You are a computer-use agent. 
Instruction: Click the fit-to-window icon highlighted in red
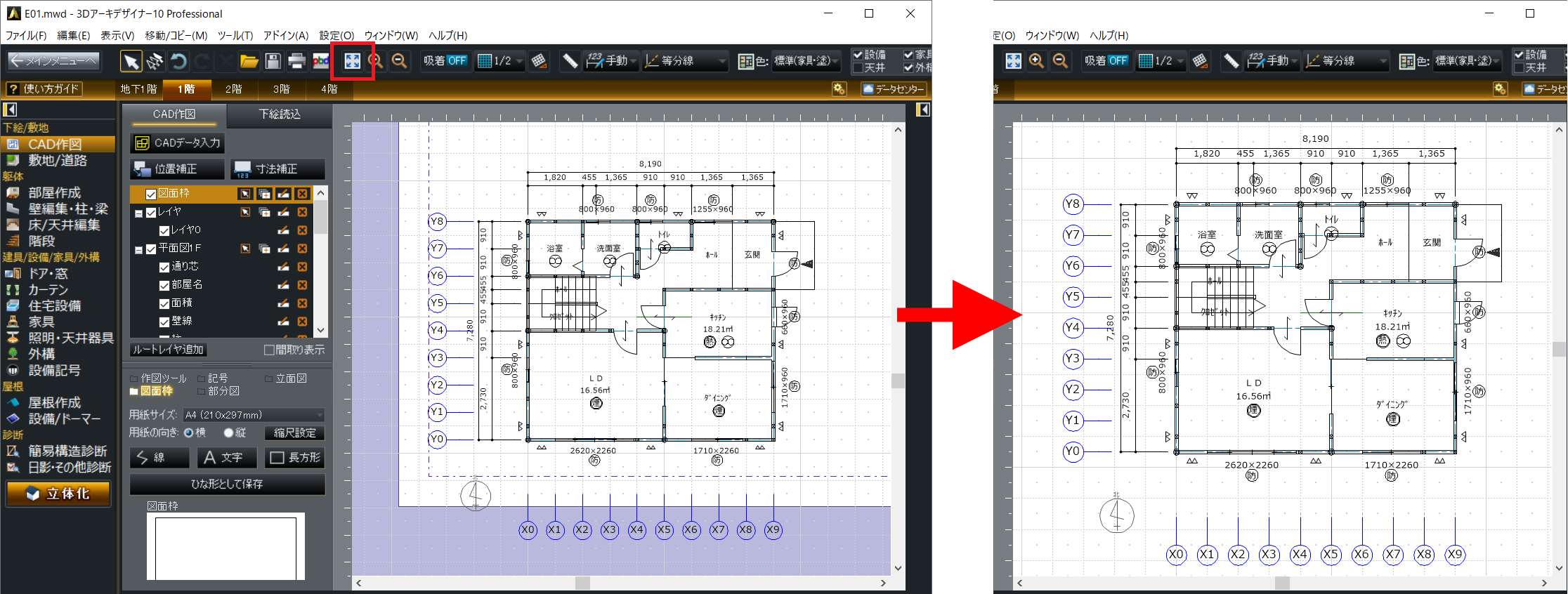tap(352, 61)
